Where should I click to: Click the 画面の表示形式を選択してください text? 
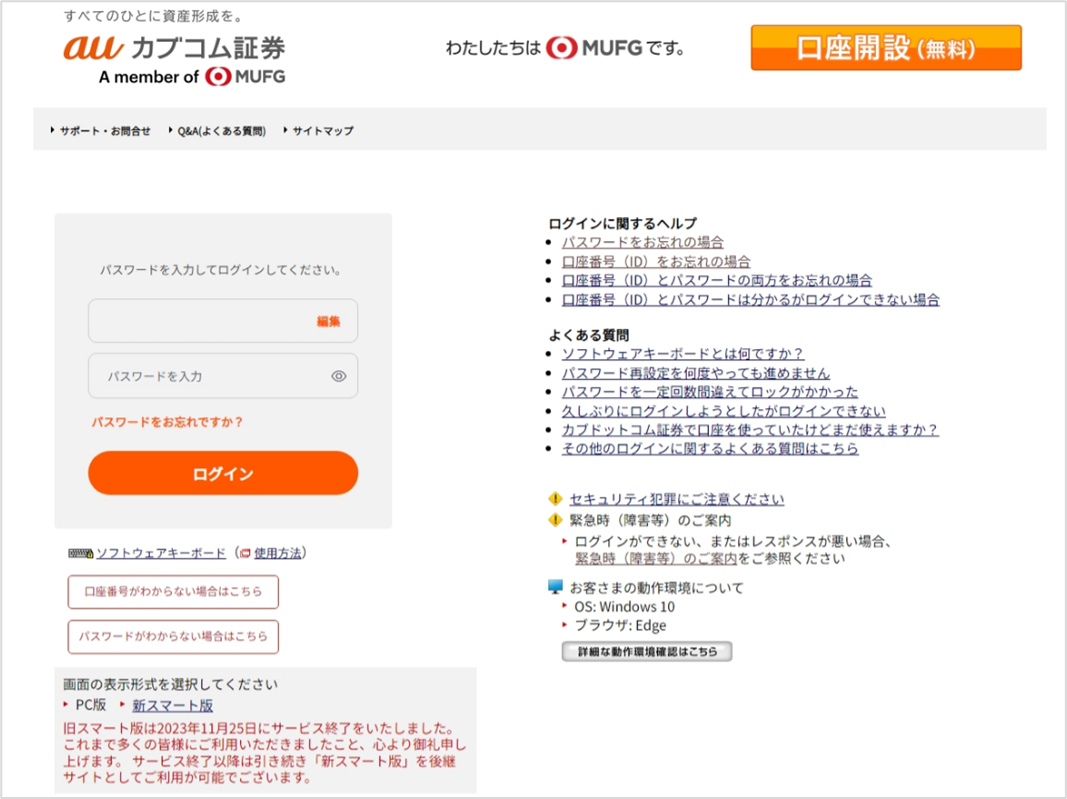click(x=171, y=685)
